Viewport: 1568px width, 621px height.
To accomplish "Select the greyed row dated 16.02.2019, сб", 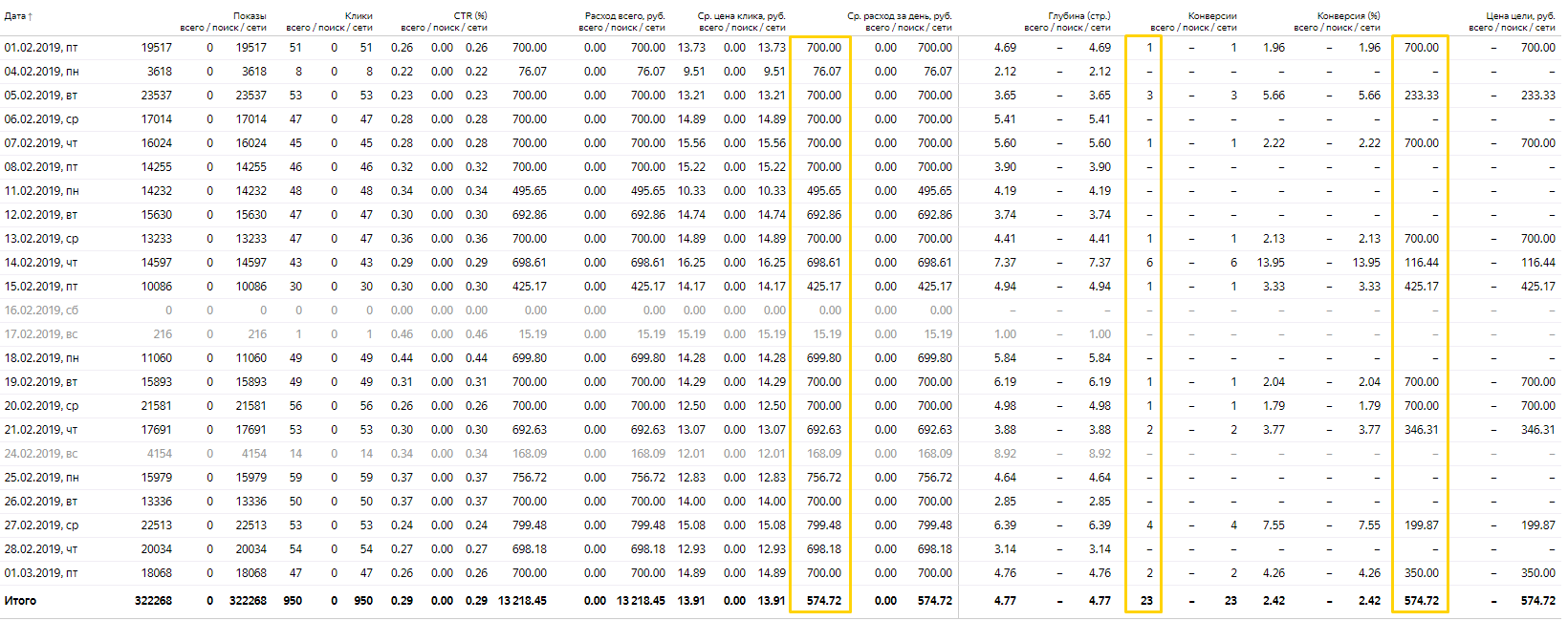I will click(779, 310).
